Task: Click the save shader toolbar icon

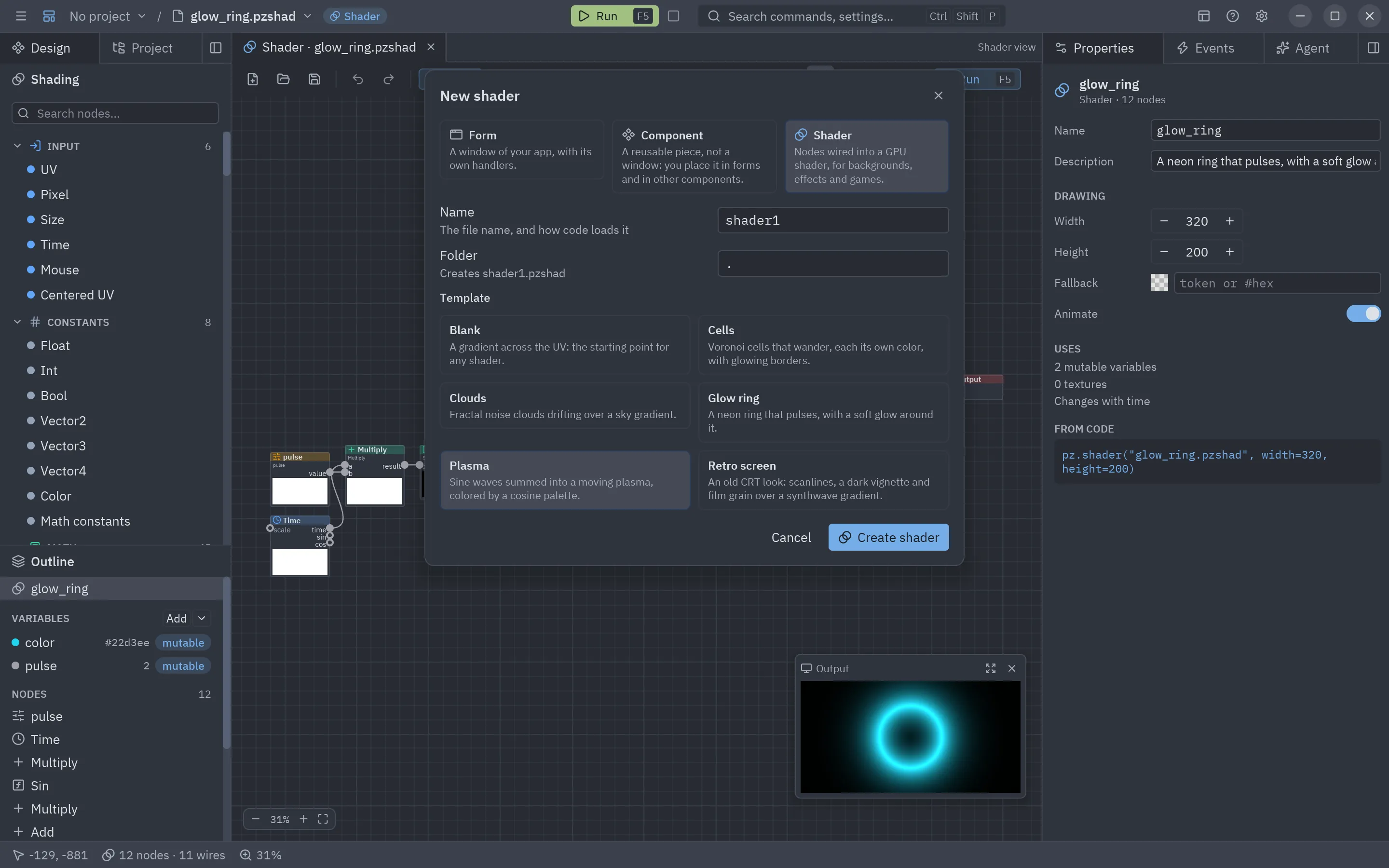Action: tap(314, 79)
